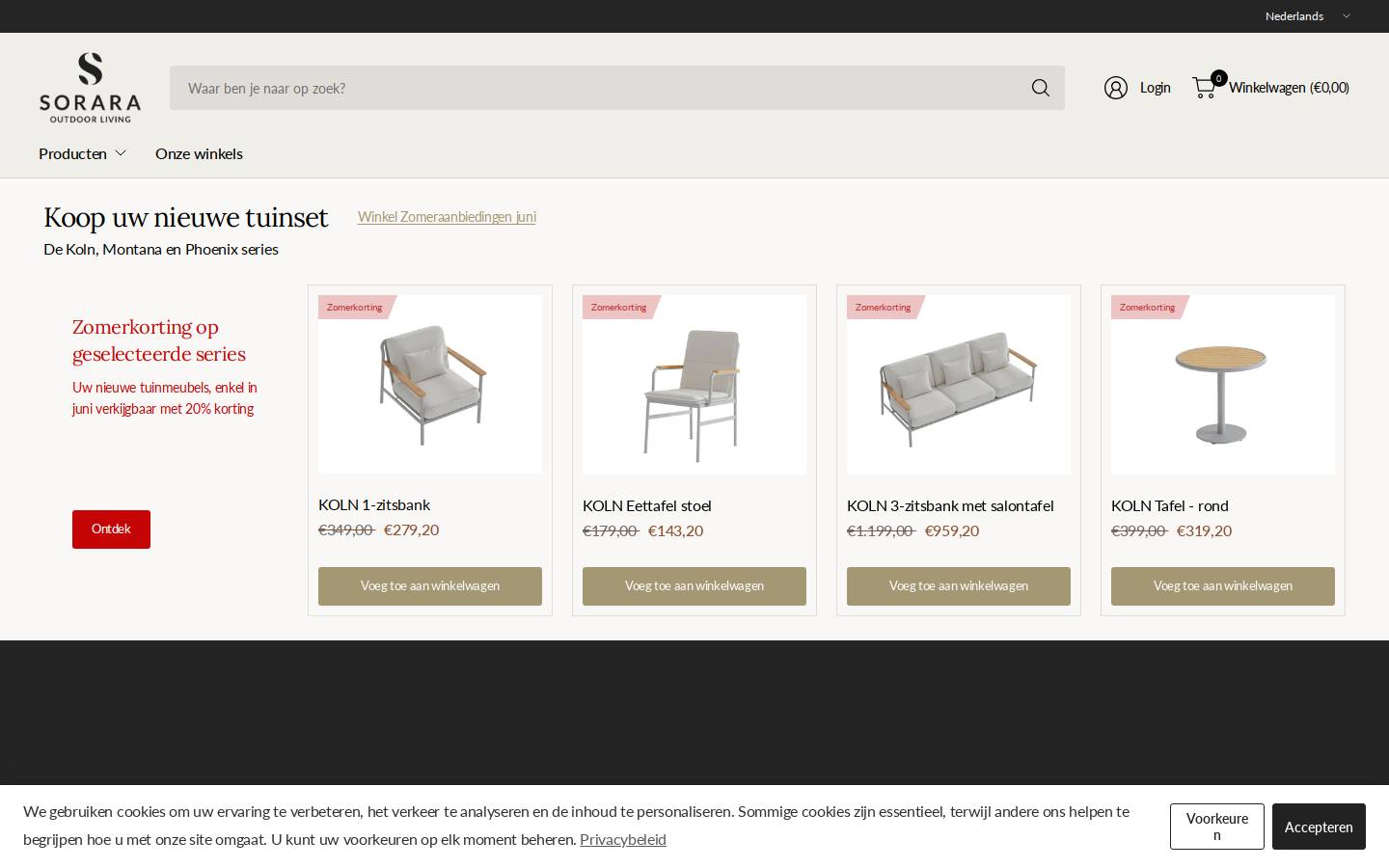This screenshot has height=868, width=1389.
Task: Open the KOLN 1-zitsbank product image
Action: click(x=430, y=385)
